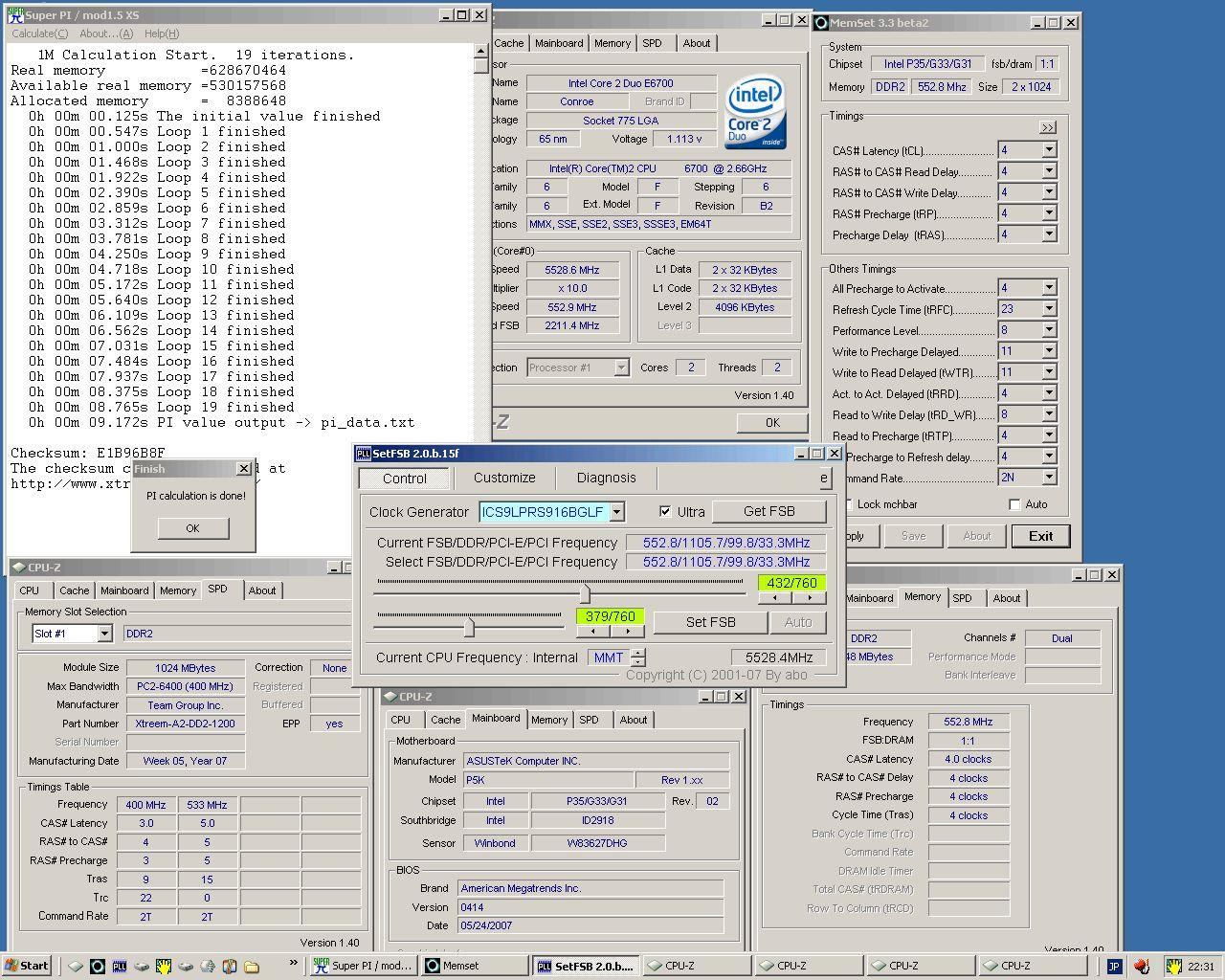Switch to the Customize tab in SetFSB

point(504,478)
